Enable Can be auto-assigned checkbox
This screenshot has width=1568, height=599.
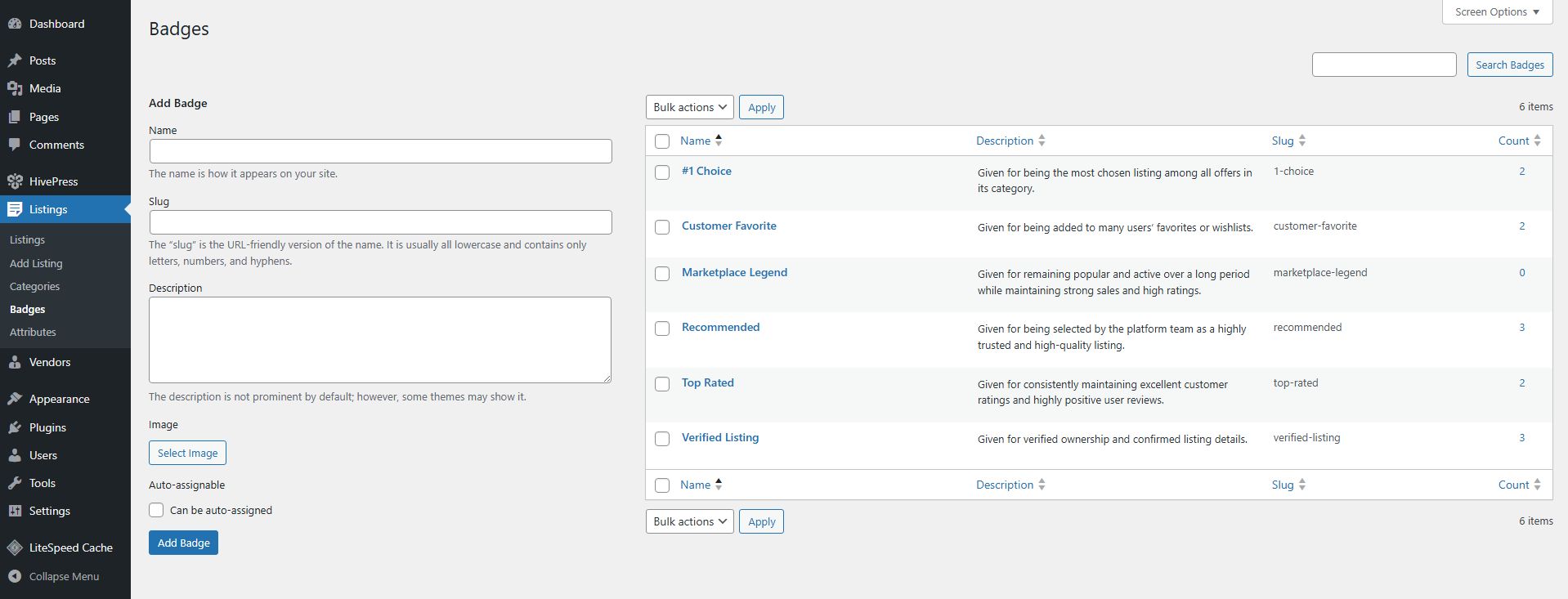[156, 510]
